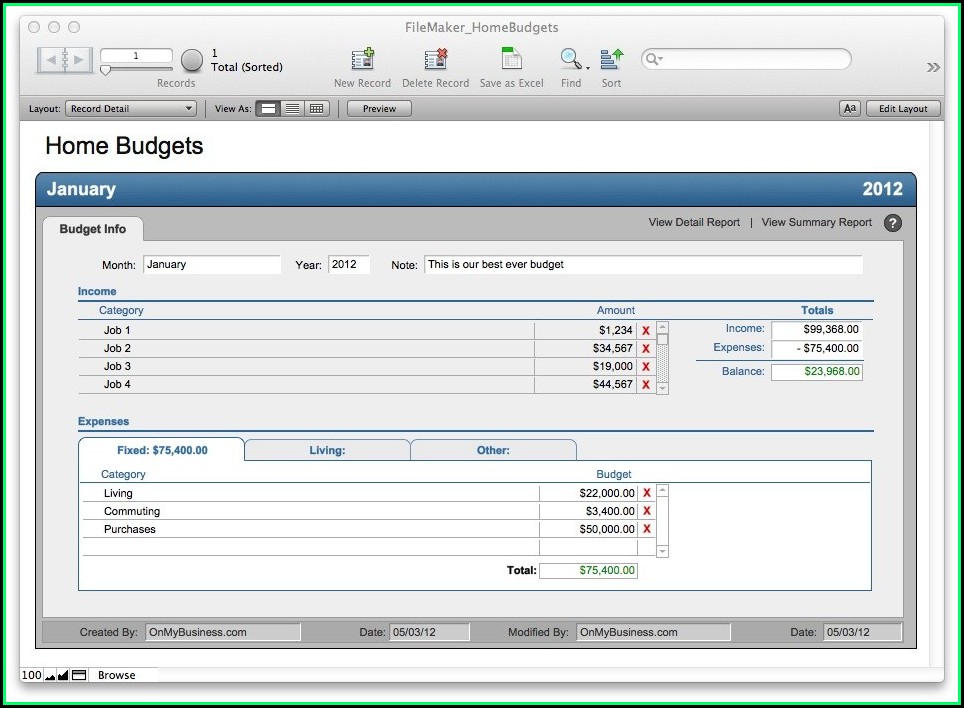Click the Expenses total - $75,400.00
Screen dimensions: 964x708
817,348
